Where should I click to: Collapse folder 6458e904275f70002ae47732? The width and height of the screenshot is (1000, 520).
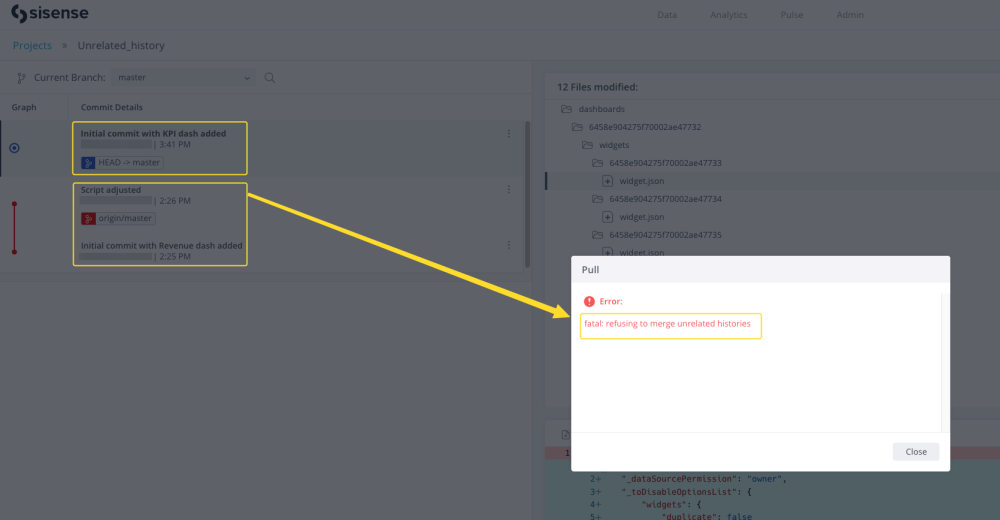(x=577, y=127)
